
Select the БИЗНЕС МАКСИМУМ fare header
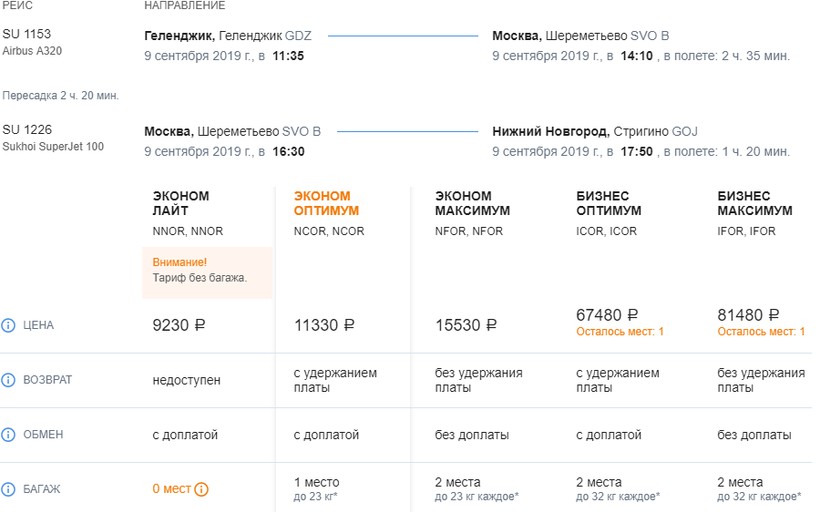(x=755, y=203)
